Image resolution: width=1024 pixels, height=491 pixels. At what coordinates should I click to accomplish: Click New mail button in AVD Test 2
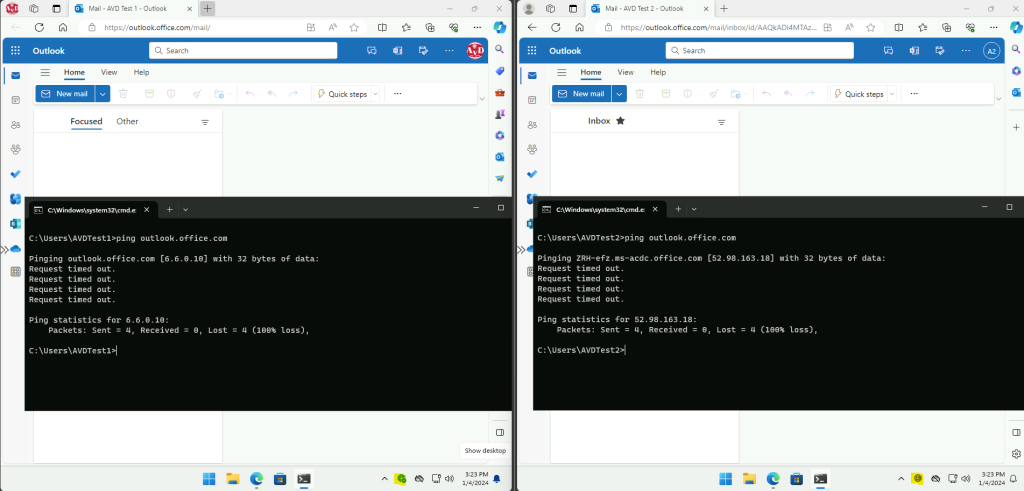pyautogui.click(x=582, y=94)
